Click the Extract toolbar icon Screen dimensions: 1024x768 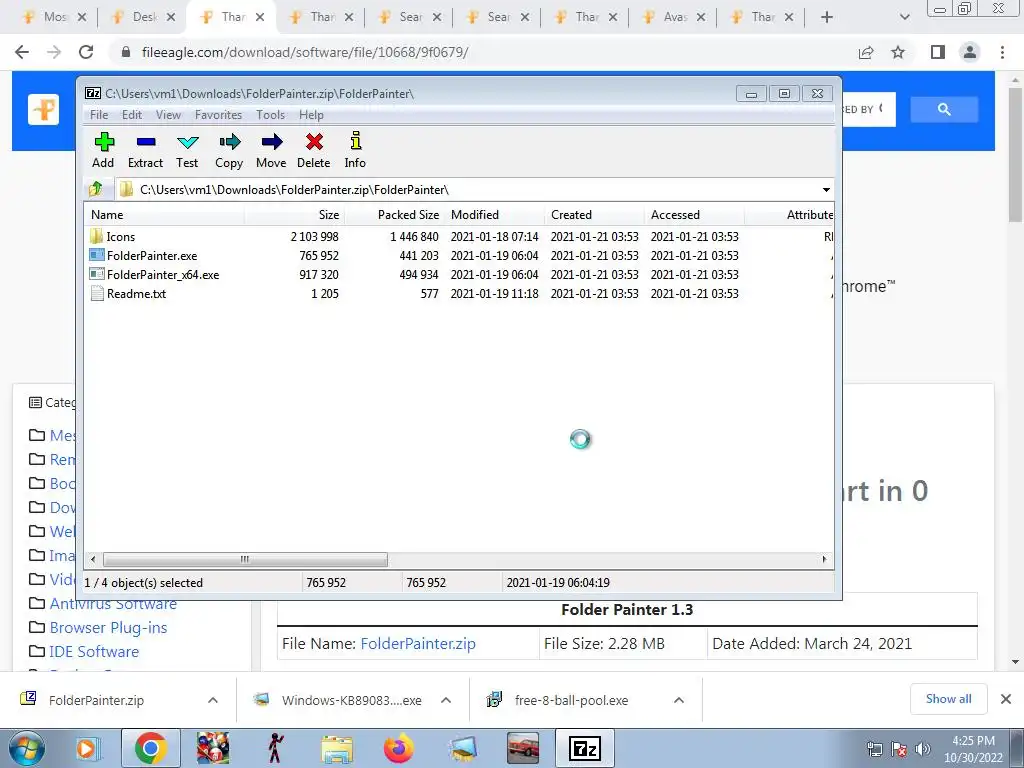point(145,150)
